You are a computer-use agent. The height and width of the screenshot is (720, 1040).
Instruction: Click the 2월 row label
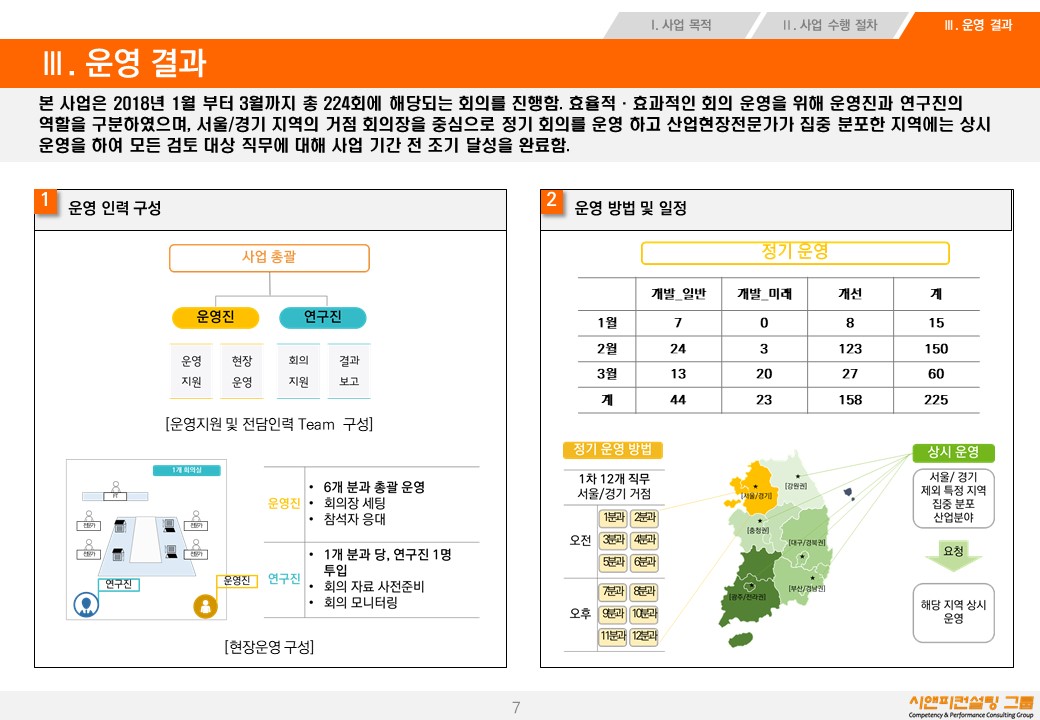tap(607, 349)
